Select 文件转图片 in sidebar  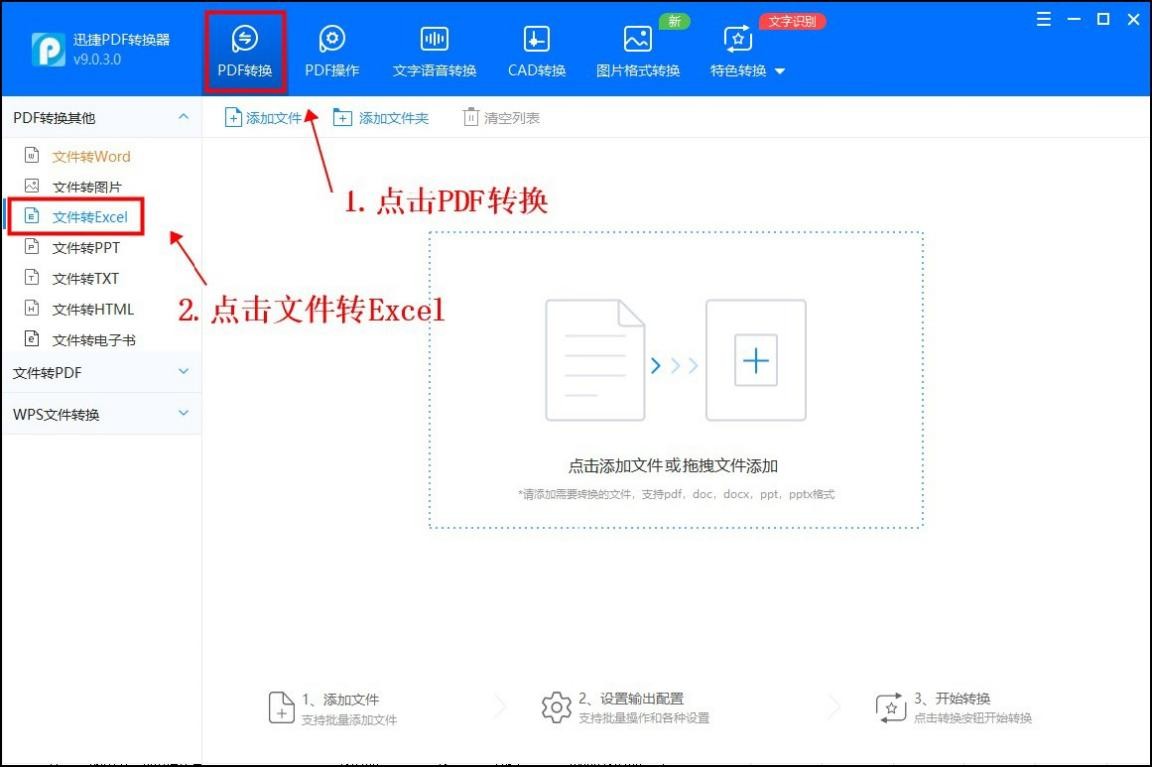click(x=87, y=187)
